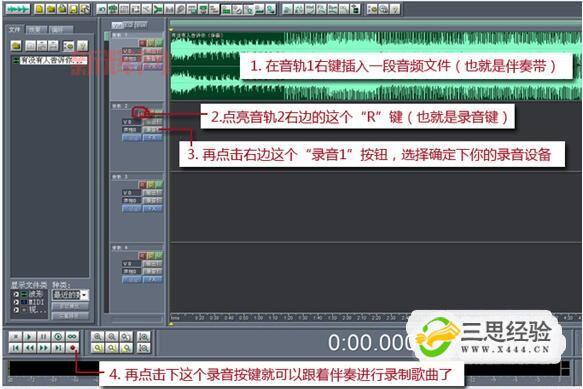583x389 pixels.
Task: Mute track 1 with green M button
Action: tap(159, 44)
